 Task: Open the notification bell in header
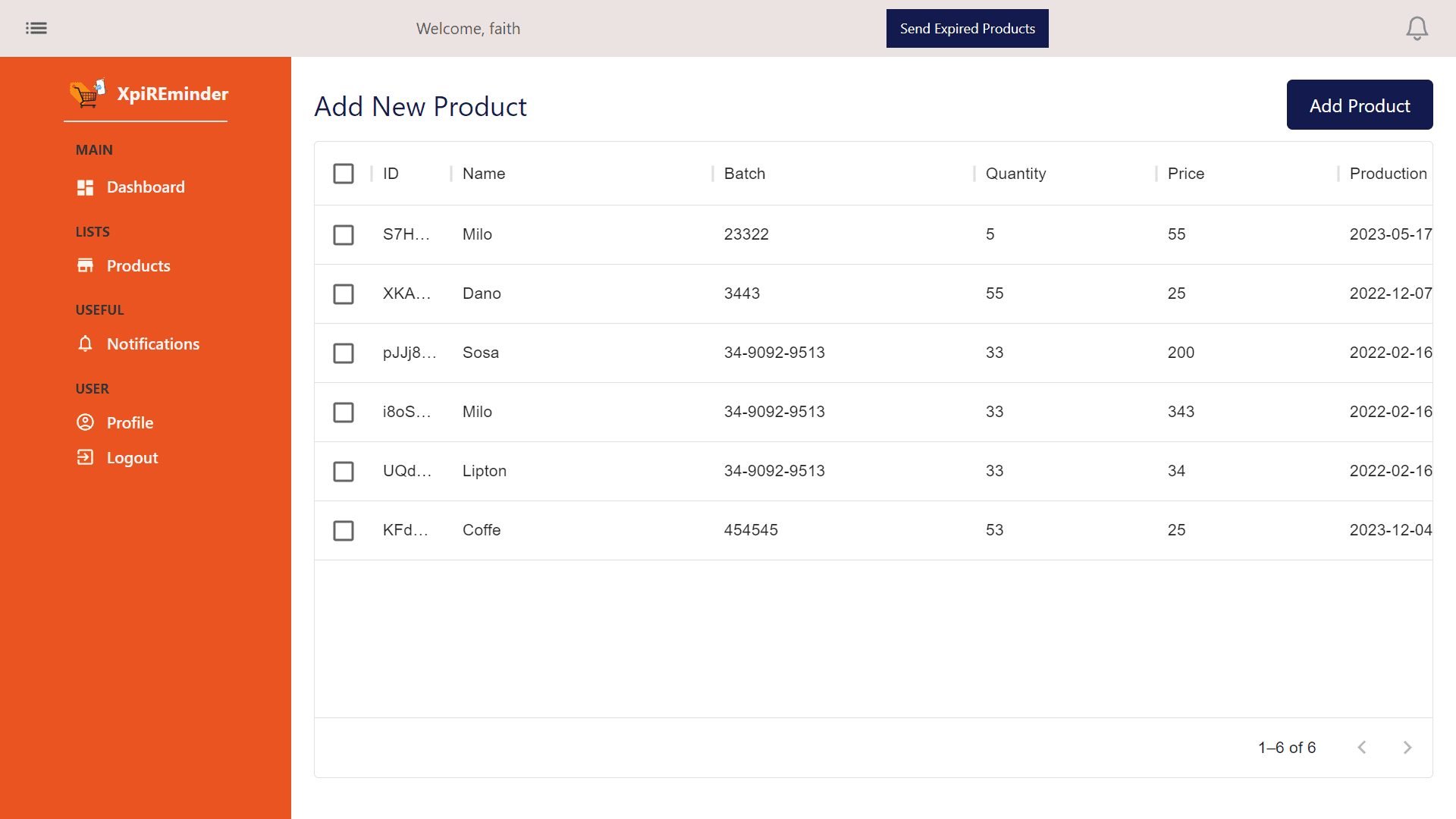tap(1417, 29)
